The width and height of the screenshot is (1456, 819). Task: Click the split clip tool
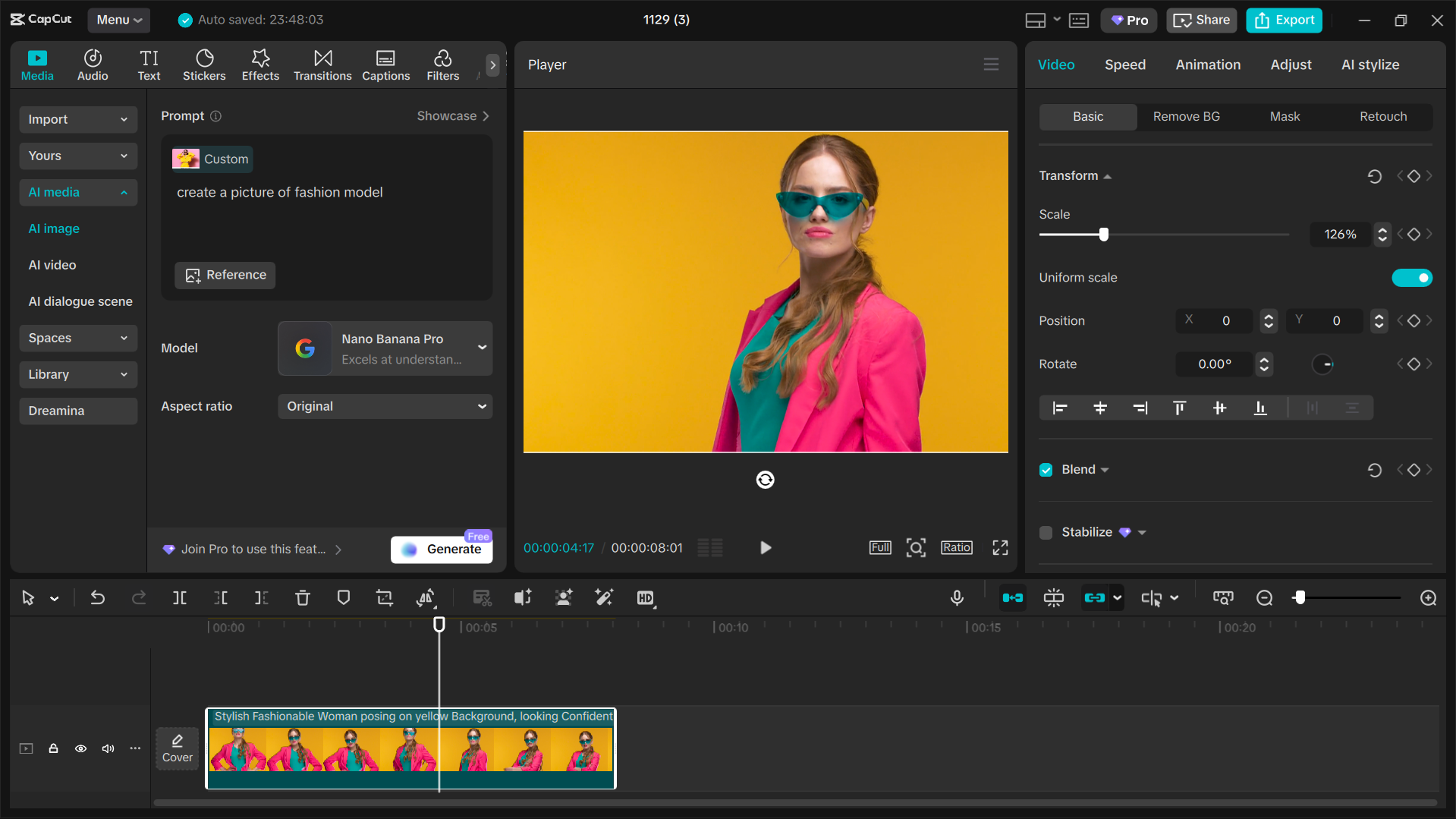[180, 598]
